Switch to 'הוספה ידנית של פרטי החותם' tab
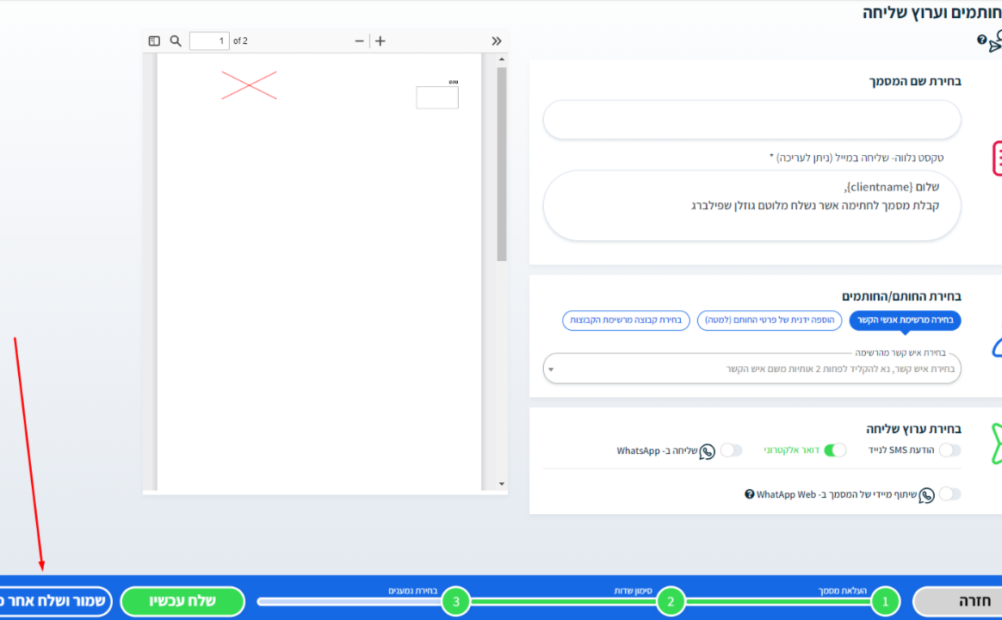 coord(769,320)
